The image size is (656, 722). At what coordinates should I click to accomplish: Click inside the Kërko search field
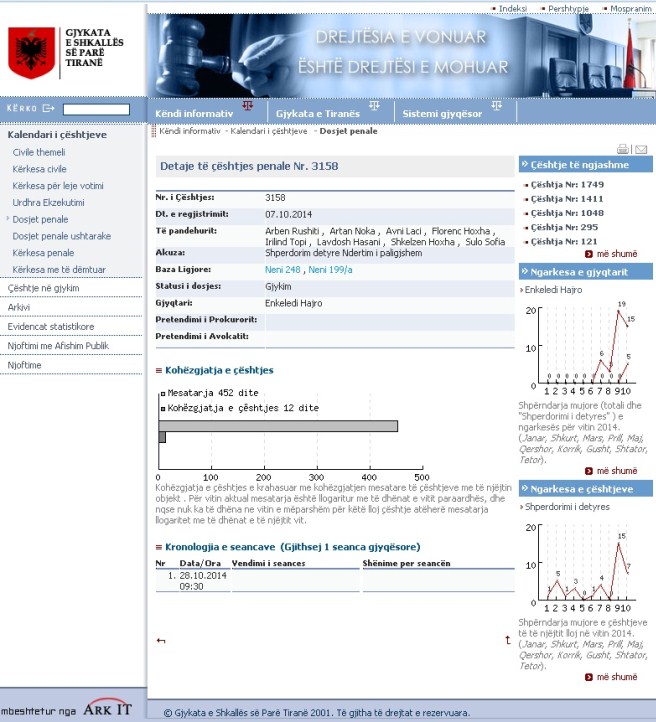click(96, 109)
